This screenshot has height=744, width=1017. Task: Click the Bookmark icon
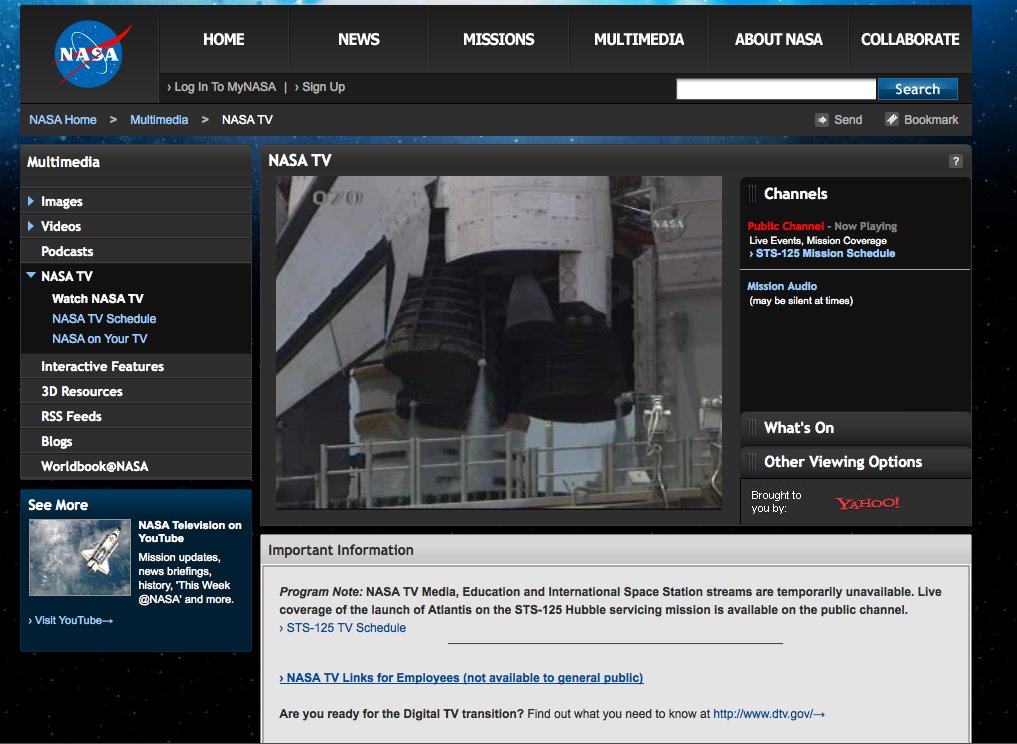(x=892, y=120)
